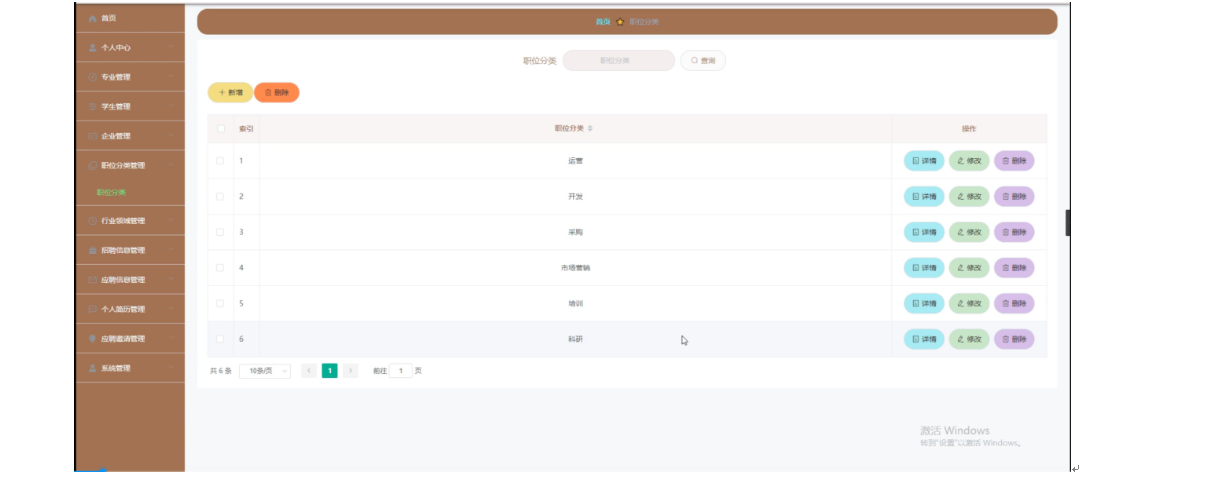Click 修改 for the 培训 row
The image size is (1213, 477).
[x=969, y=303]
